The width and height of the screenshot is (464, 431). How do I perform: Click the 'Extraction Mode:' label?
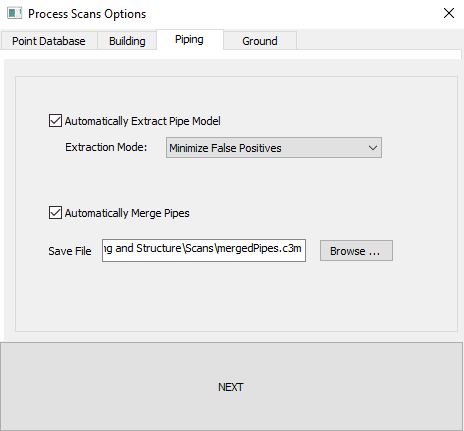(x=106, y=147)
